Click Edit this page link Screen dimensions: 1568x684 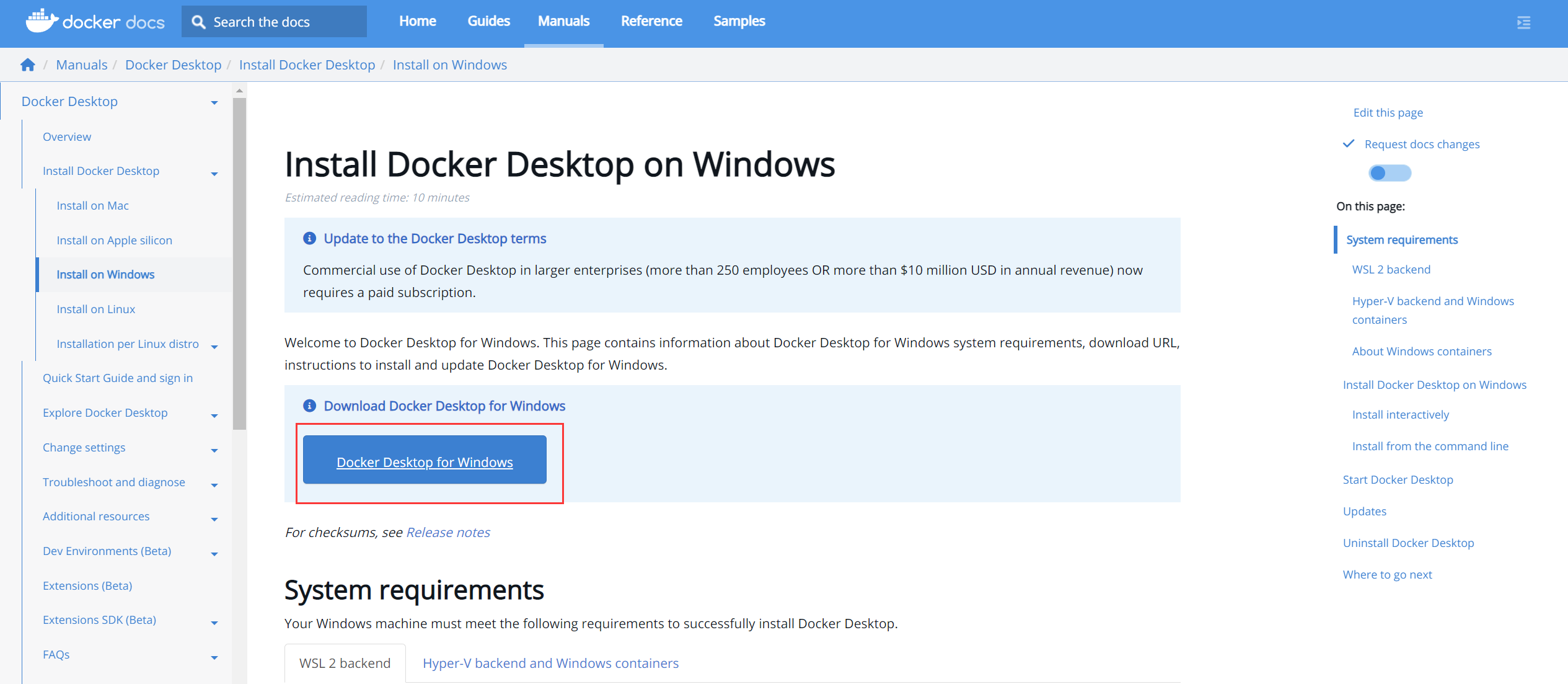(x=1388, y=112)
